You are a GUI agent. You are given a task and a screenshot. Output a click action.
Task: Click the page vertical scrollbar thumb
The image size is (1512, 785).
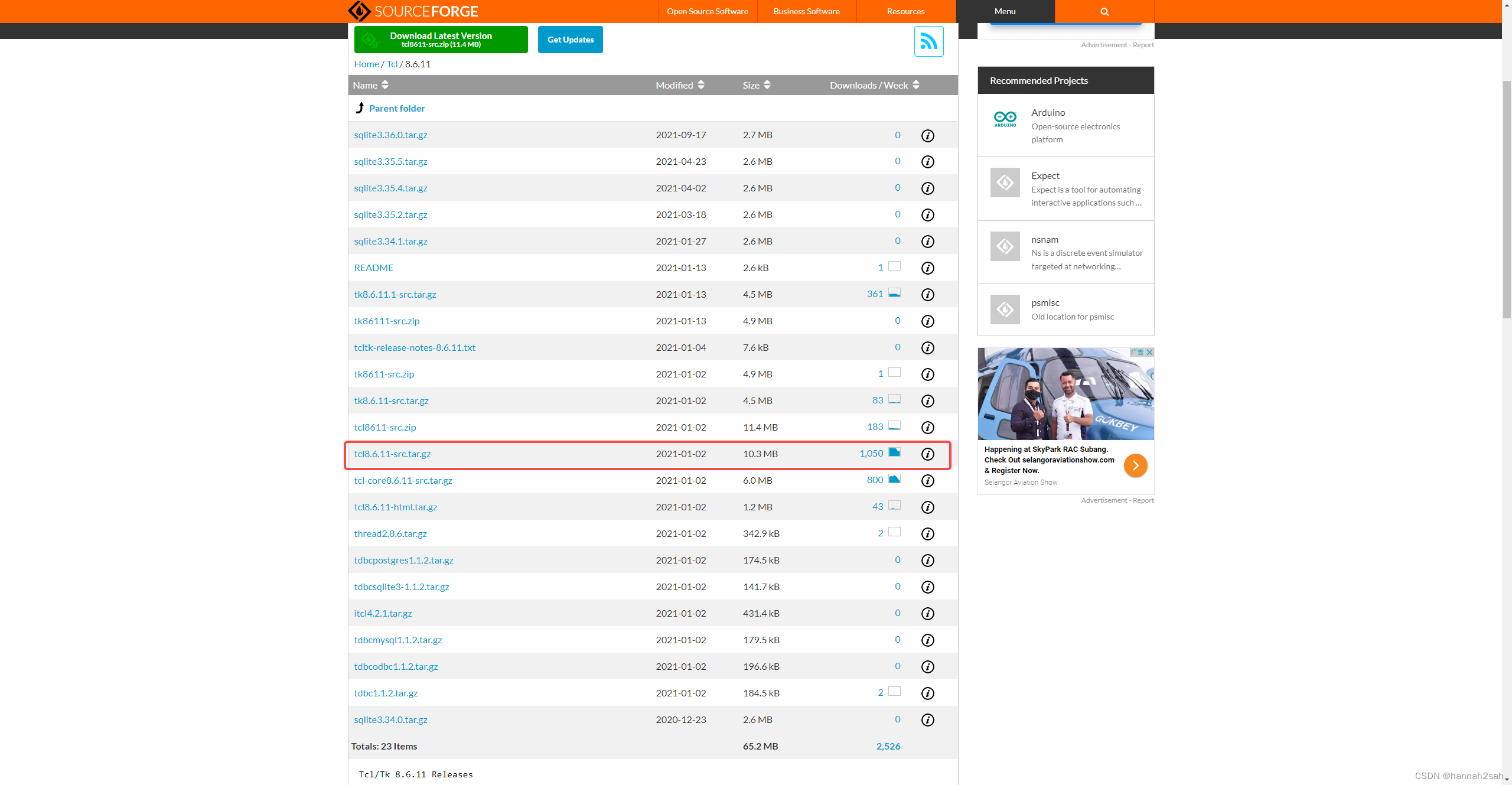click(x=1507, y=201)
